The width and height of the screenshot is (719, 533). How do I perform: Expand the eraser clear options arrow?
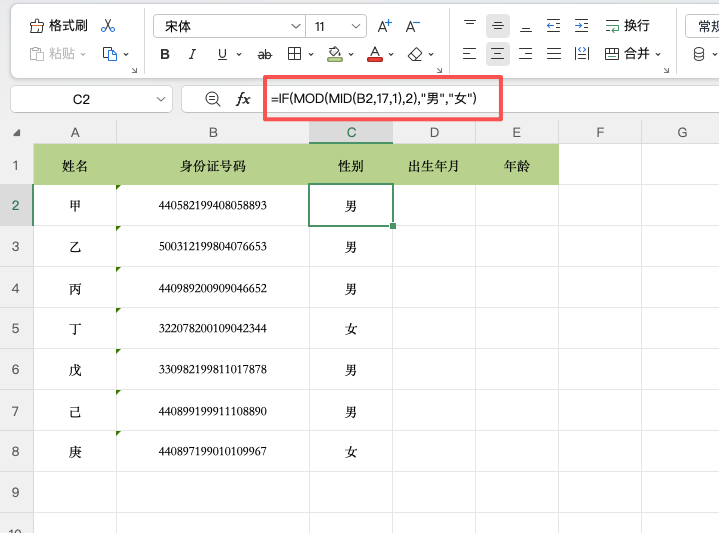pyautogui.click(x=431, y=54)
